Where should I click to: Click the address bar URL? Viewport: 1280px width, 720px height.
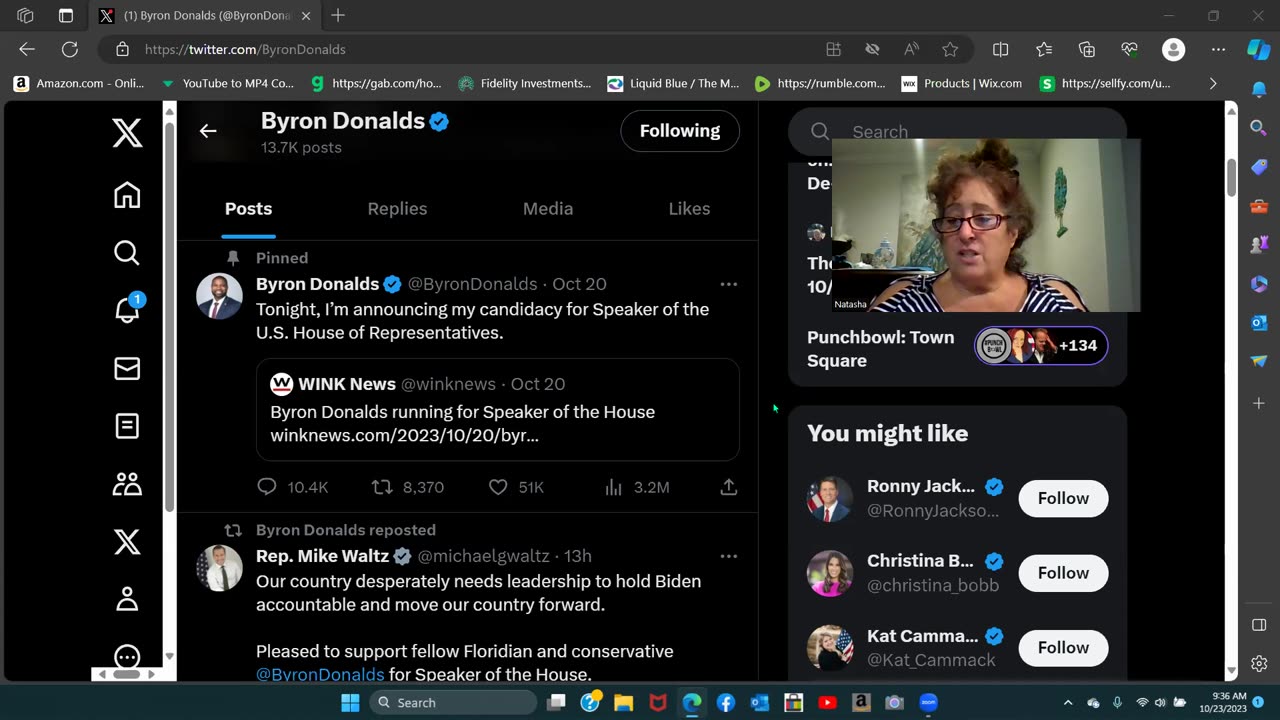245,49
